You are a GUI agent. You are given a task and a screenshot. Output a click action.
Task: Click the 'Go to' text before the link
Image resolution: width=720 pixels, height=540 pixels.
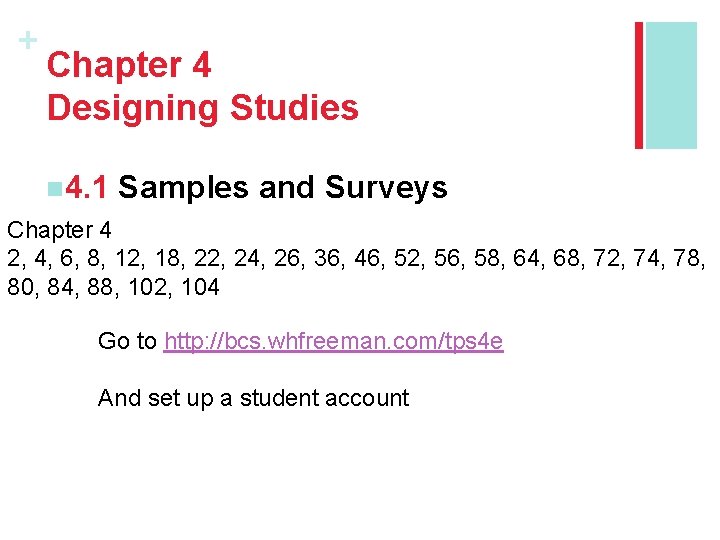127,342
